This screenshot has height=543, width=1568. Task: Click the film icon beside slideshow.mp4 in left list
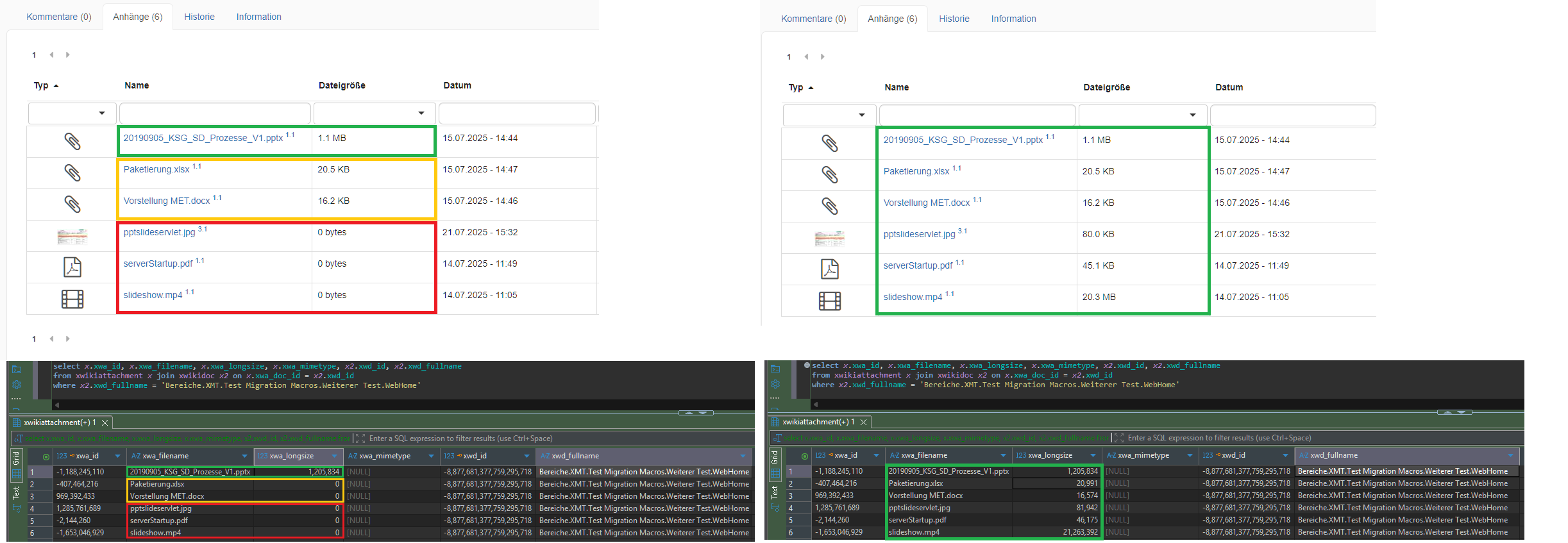click(72, 299)
